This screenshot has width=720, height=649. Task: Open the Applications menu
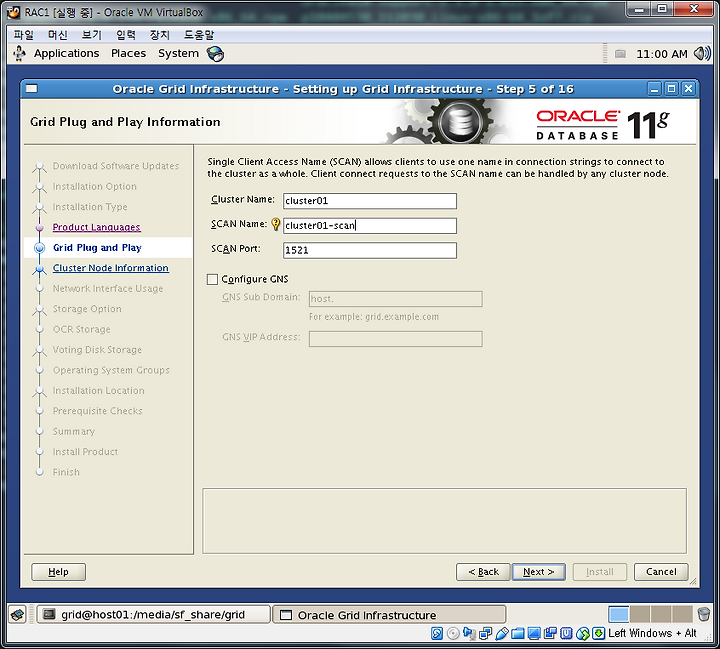(67, 53)
